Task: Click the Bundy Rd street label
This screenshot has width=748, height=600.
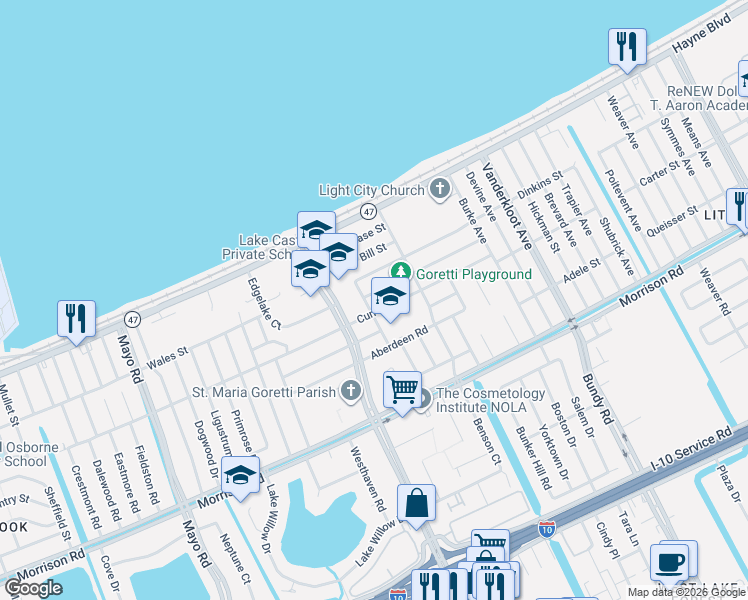Action: point(598,399)
